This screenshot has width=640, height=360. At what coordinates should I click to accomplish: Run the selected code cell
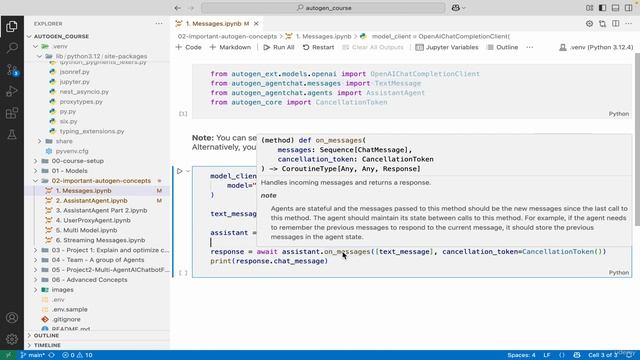click(180, 171)
